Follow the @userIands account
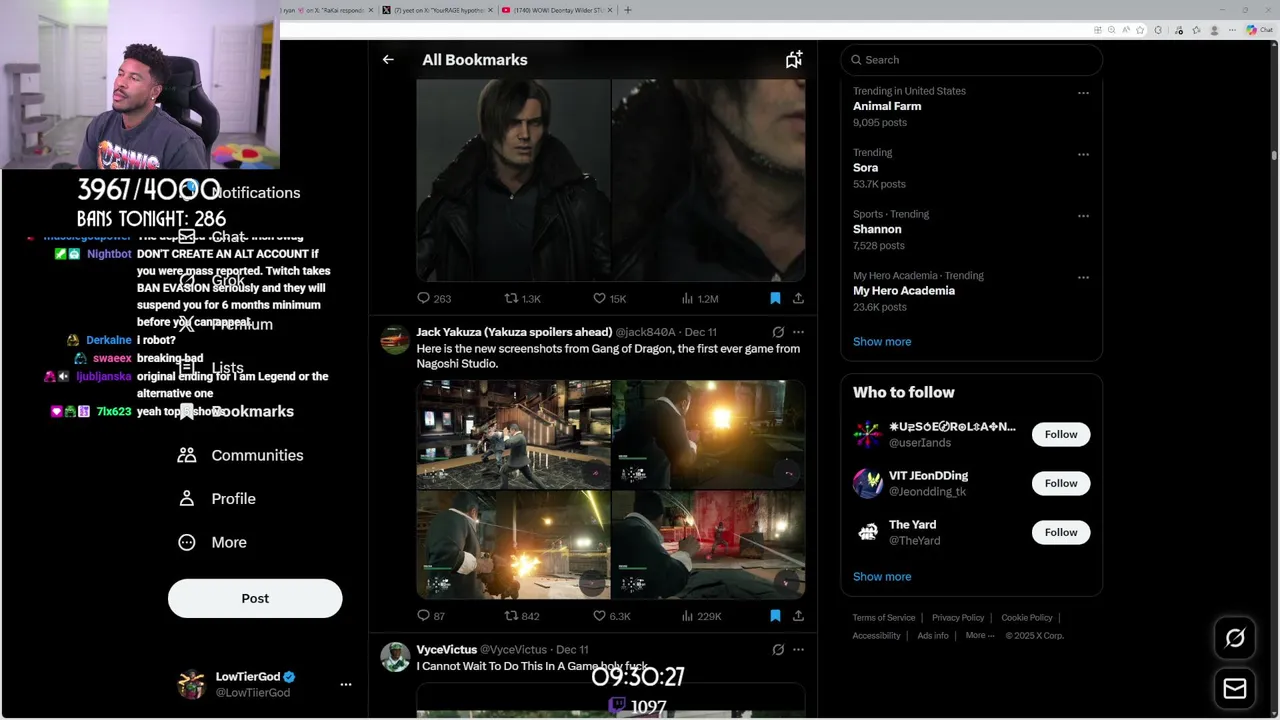 point(1061,434)
